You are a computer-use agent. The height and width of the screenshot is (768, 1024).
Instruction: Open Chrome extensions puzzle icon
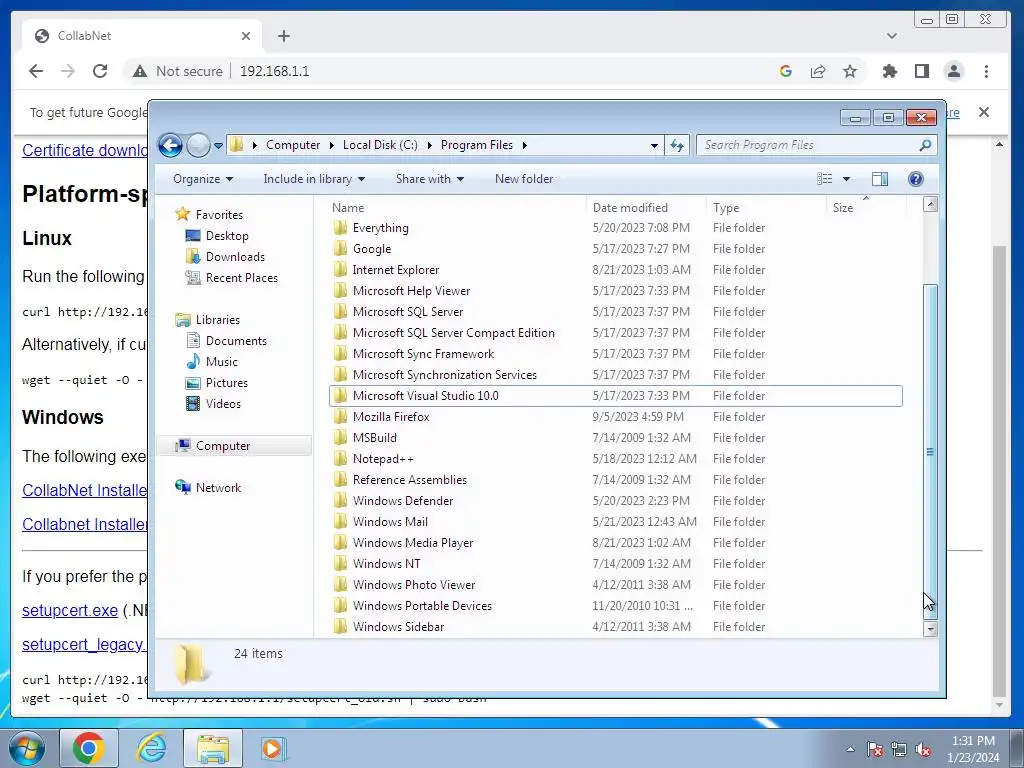click(x=889, y=71)
